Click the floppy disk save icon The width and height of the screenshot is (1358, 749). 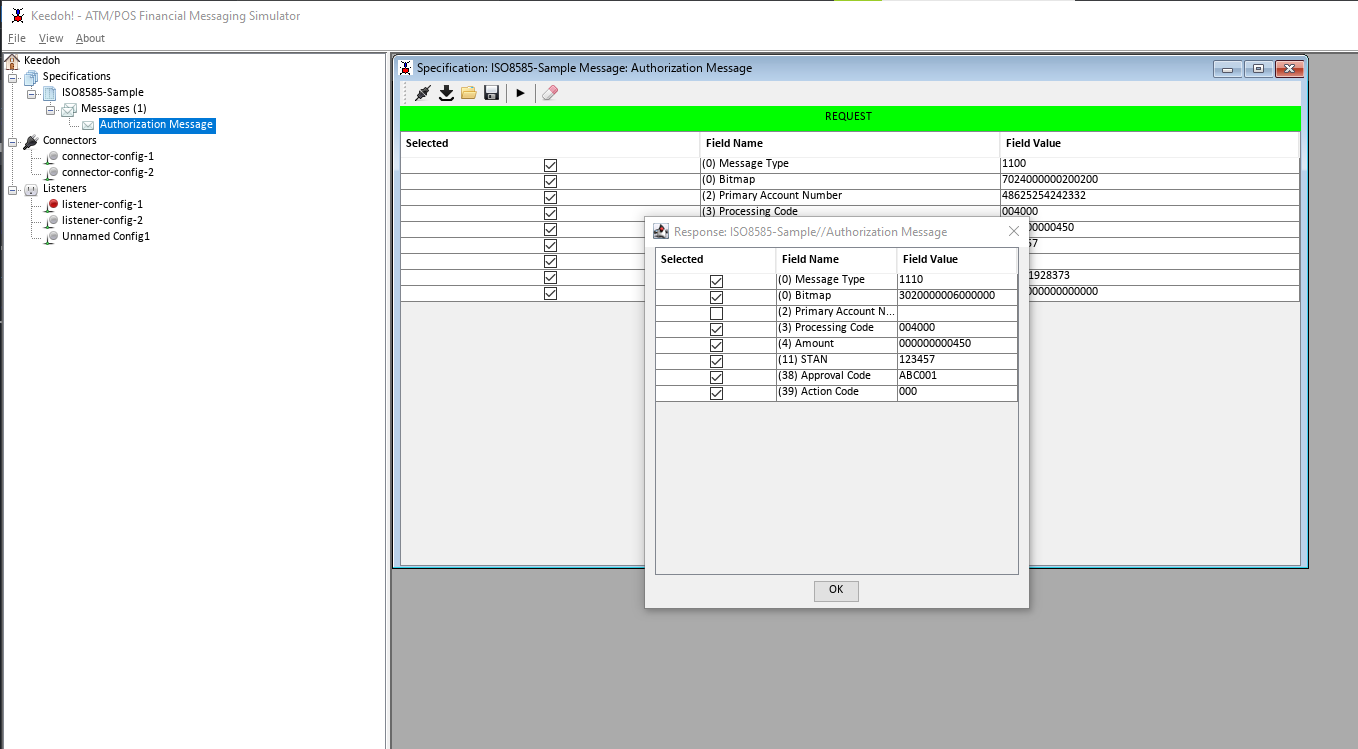491,93
